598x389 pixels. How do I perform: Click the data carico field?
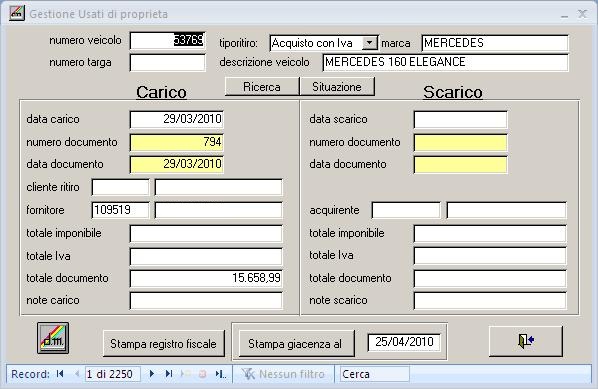click(x=177, y=119)
